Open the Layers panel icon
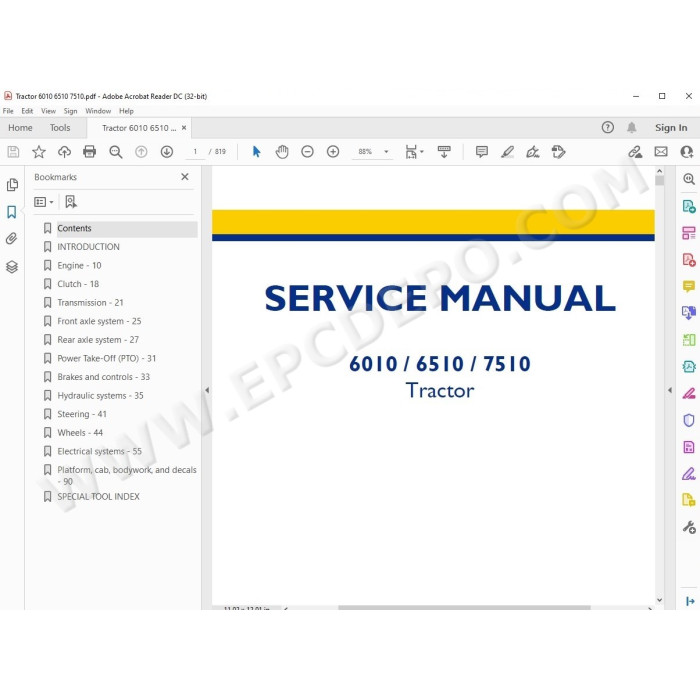The height and width of the screenshot is (700, 700). (12, 267)
